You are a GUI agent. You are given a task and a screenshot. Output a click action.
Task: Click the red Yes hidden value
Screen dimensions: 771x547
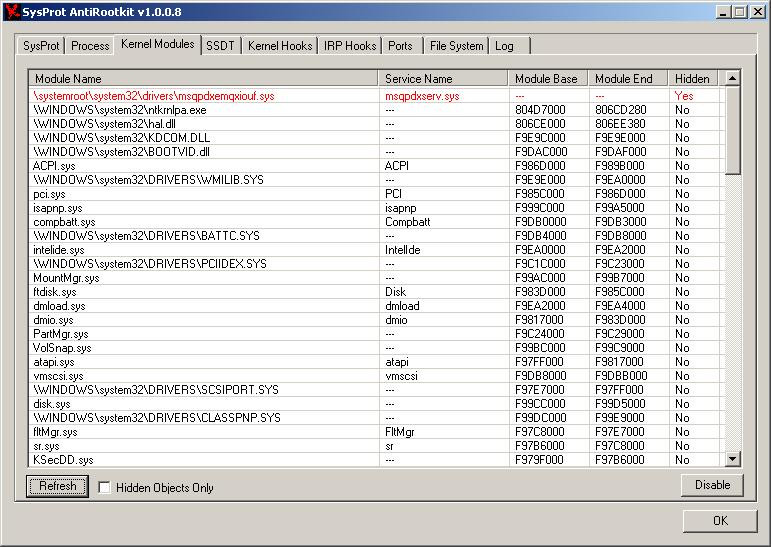tap(684, 96)
